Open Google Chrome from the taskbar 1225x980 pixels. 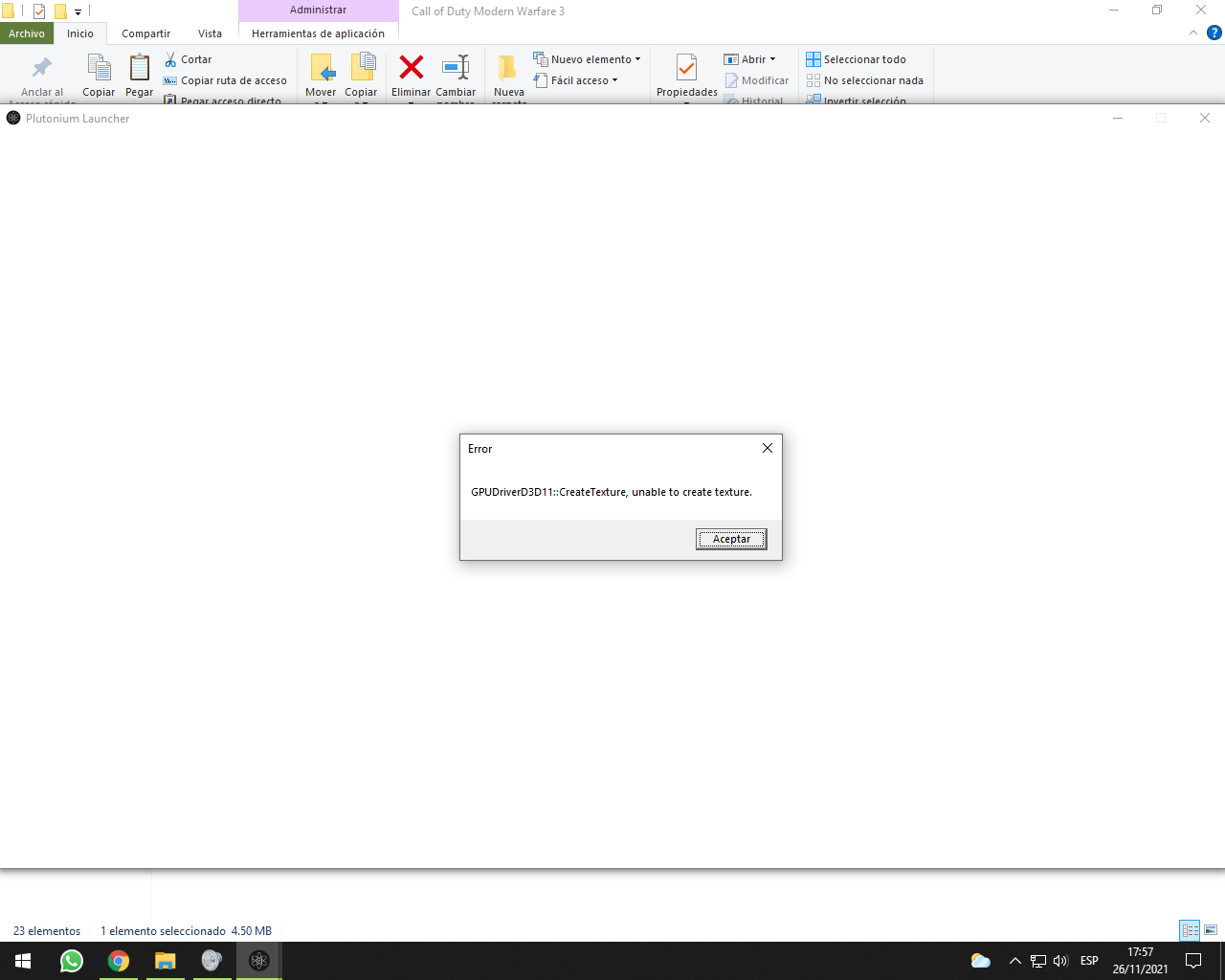pos(119,961)
